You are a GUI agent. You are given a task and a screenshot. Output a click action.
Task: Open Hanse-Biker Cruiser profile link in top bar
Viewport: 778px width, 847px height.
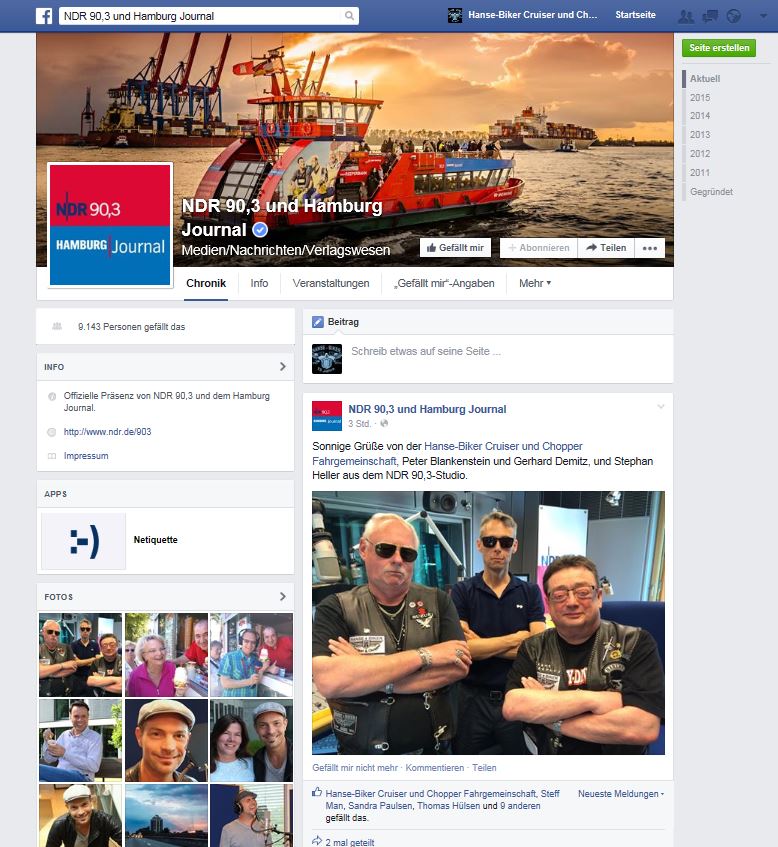pos(532,15)
